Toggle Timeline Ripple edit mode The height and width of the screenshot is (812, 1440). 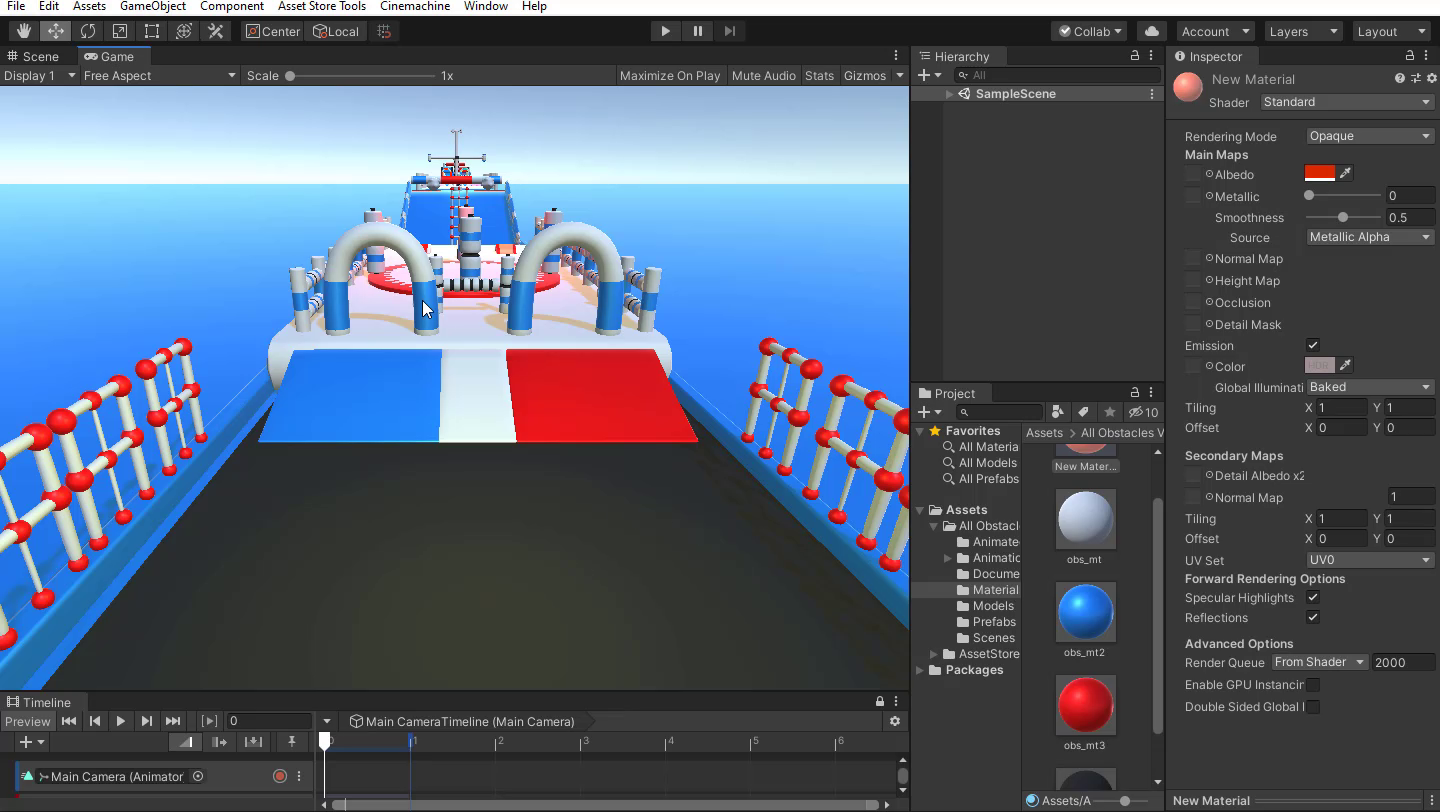pos(220,742)
